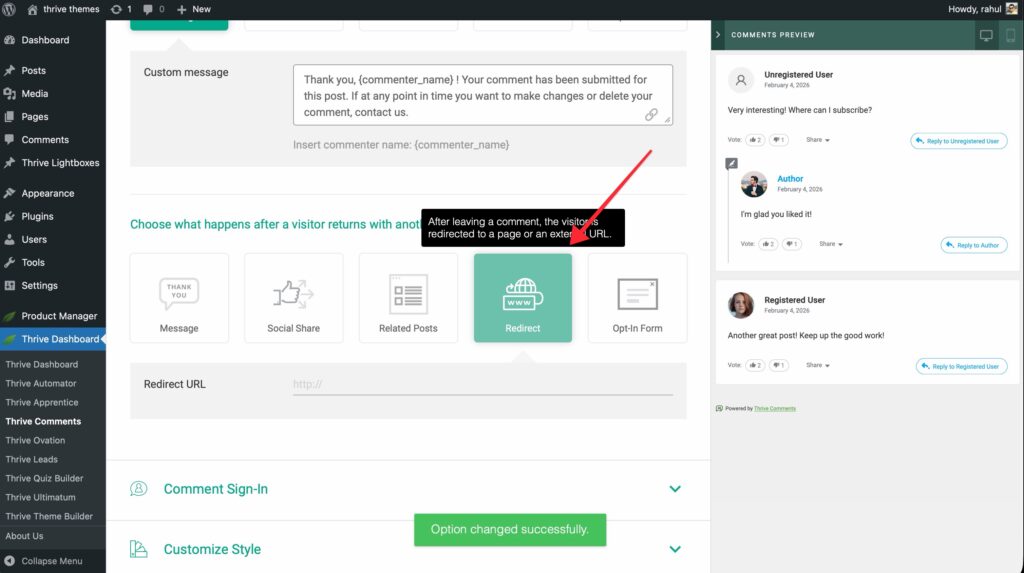Image resolution: width=1024 pixels, height=573 pixels.
Task: Open the Thrive Comments powered-by link
Action: click(x=775, y=408)
